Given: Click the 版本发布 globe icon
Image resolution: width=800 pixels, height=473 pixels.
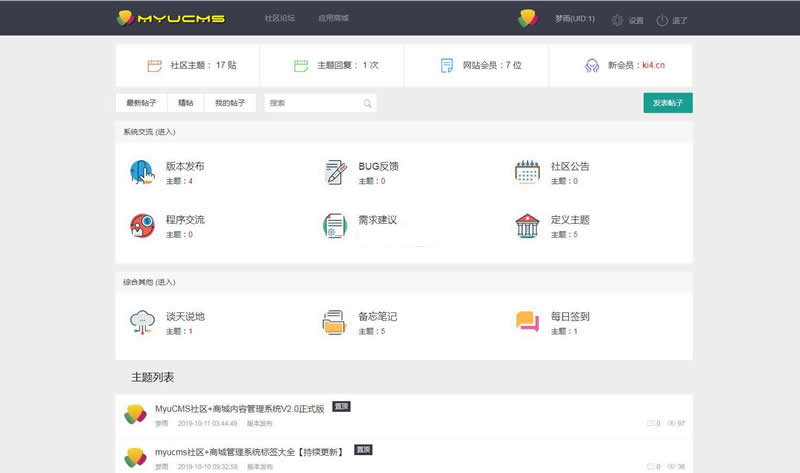Looking at the screenshot, I should (142, 172).
